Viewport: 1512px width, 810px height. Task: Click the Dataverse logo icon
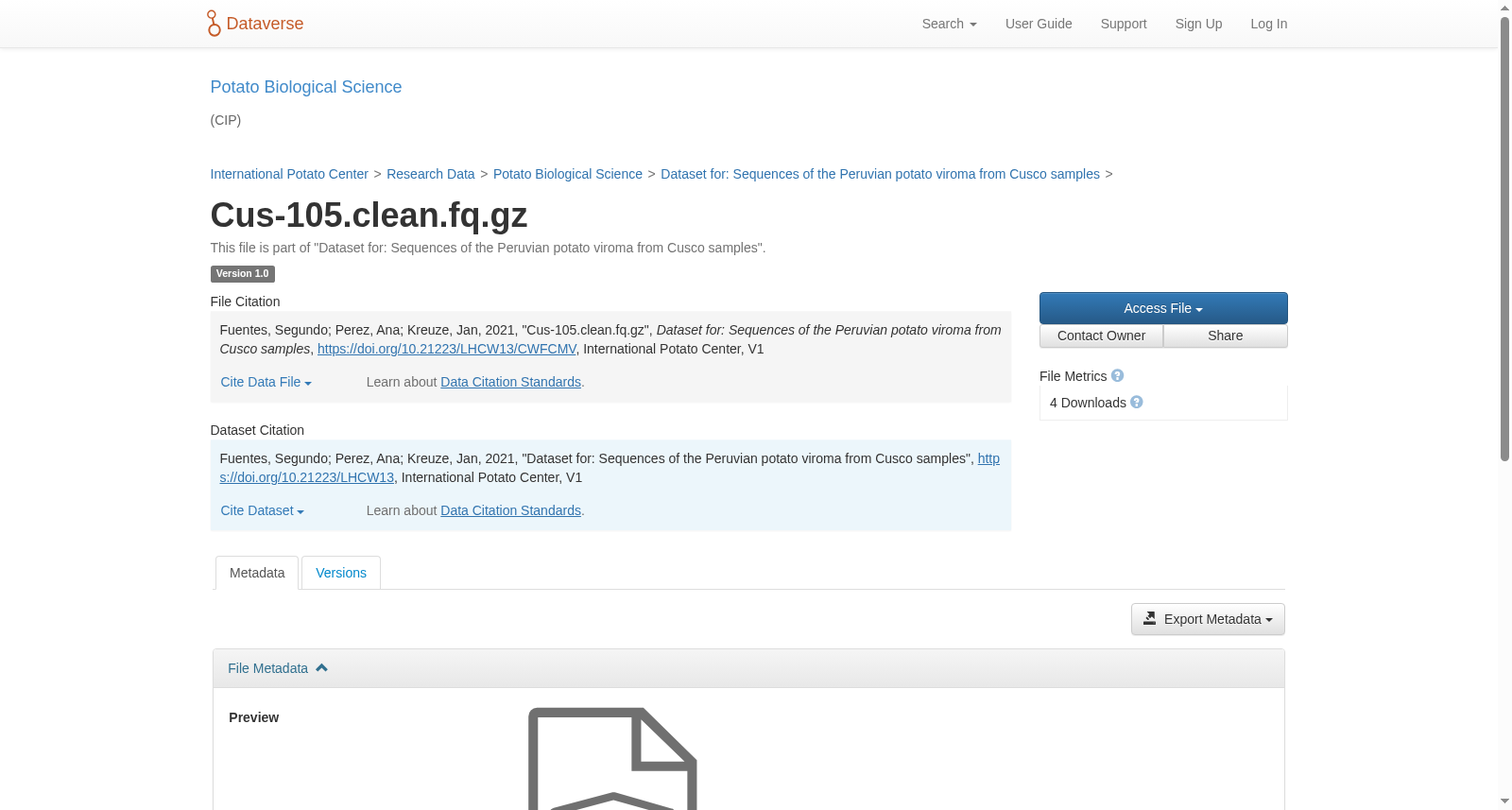coord(214,24)
